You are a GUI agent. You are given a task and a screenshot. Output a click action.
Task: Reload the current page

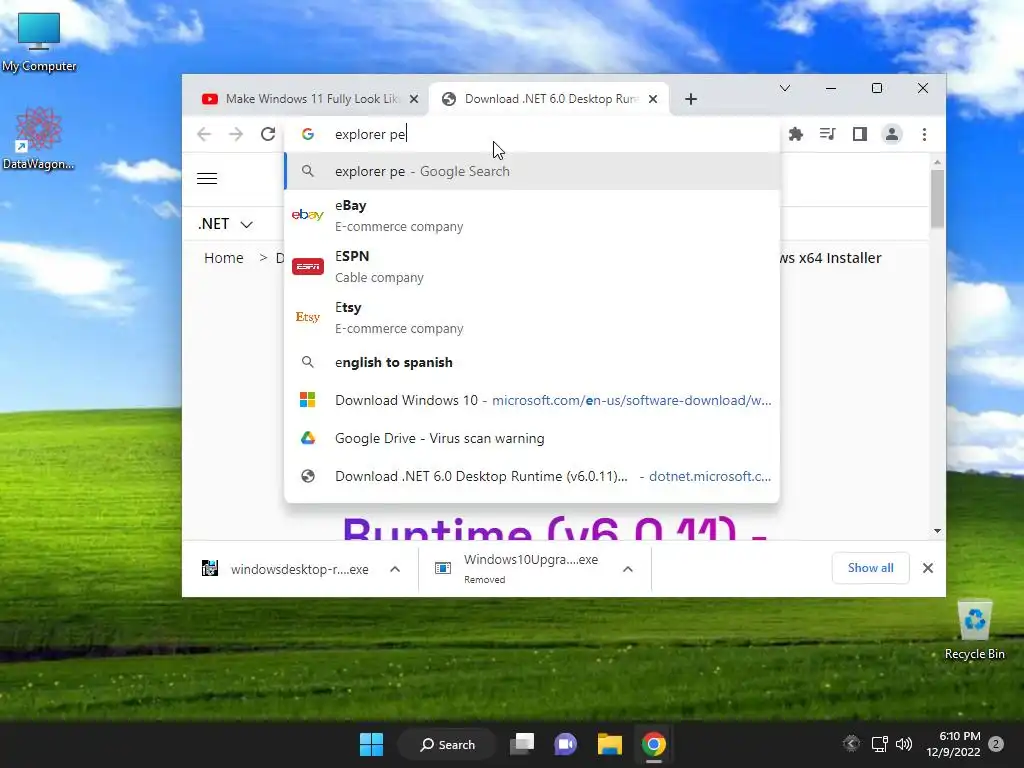point(268,134)
